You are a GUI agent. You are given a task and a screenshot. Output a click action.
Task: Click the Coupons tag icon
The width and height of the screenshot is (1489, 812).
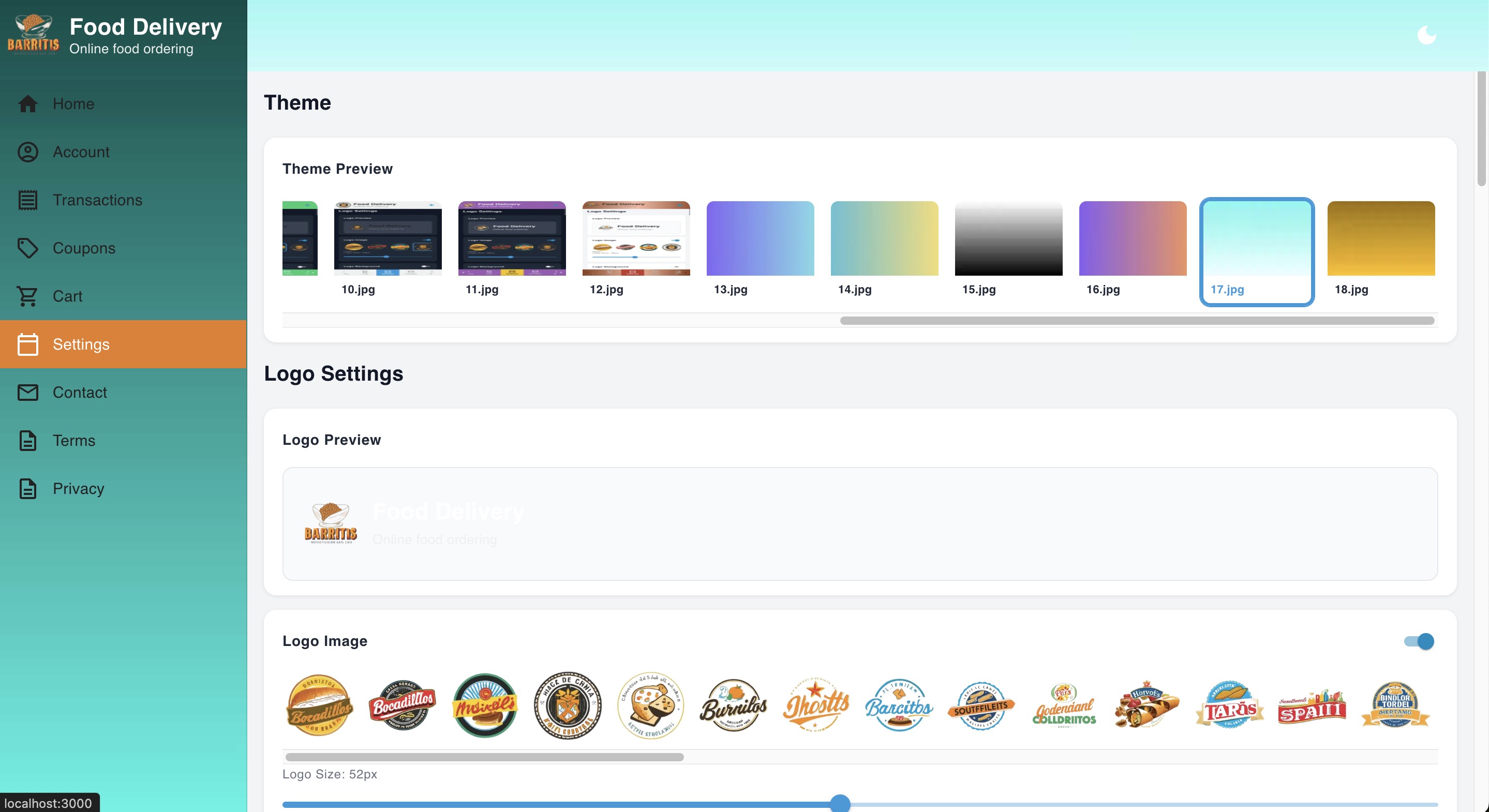[27, 248]
